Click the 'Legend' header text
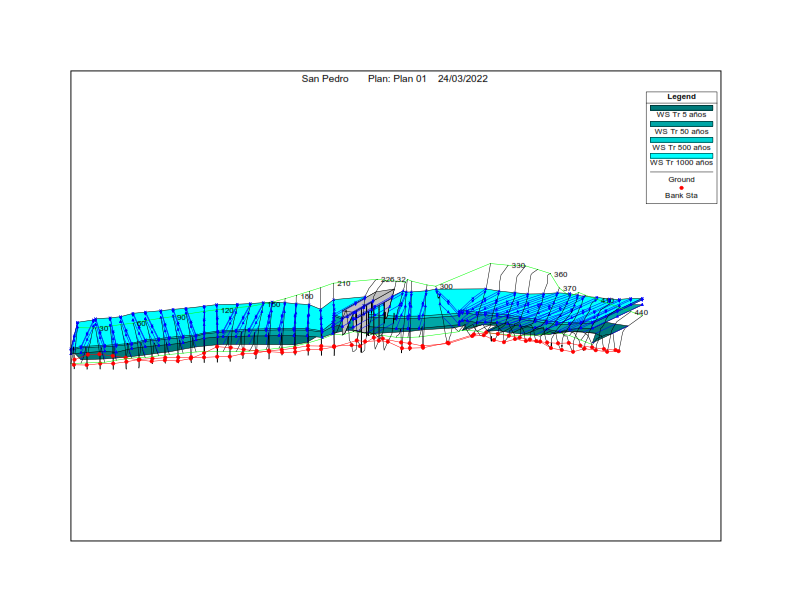 click(x=681, y=96)
